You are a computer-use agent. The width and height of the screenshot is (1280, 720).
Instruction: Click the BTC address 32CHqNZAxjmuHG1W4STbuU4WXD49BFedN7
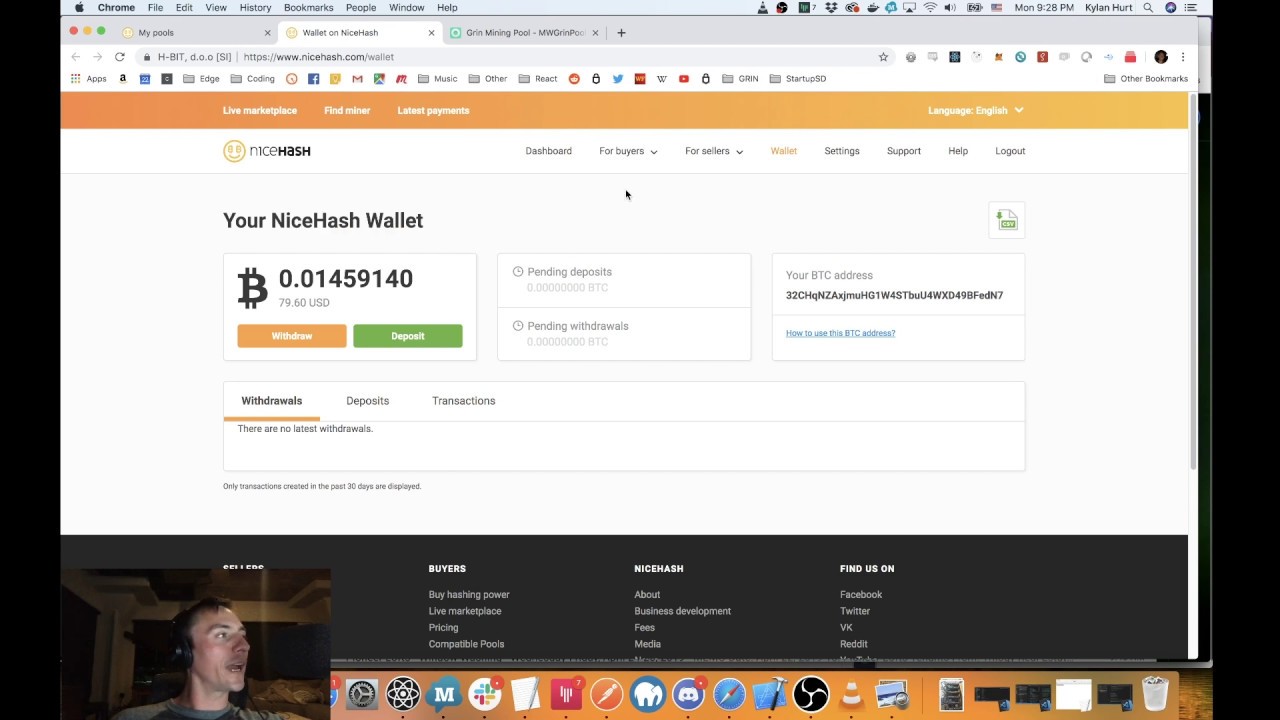pos(894,295)
